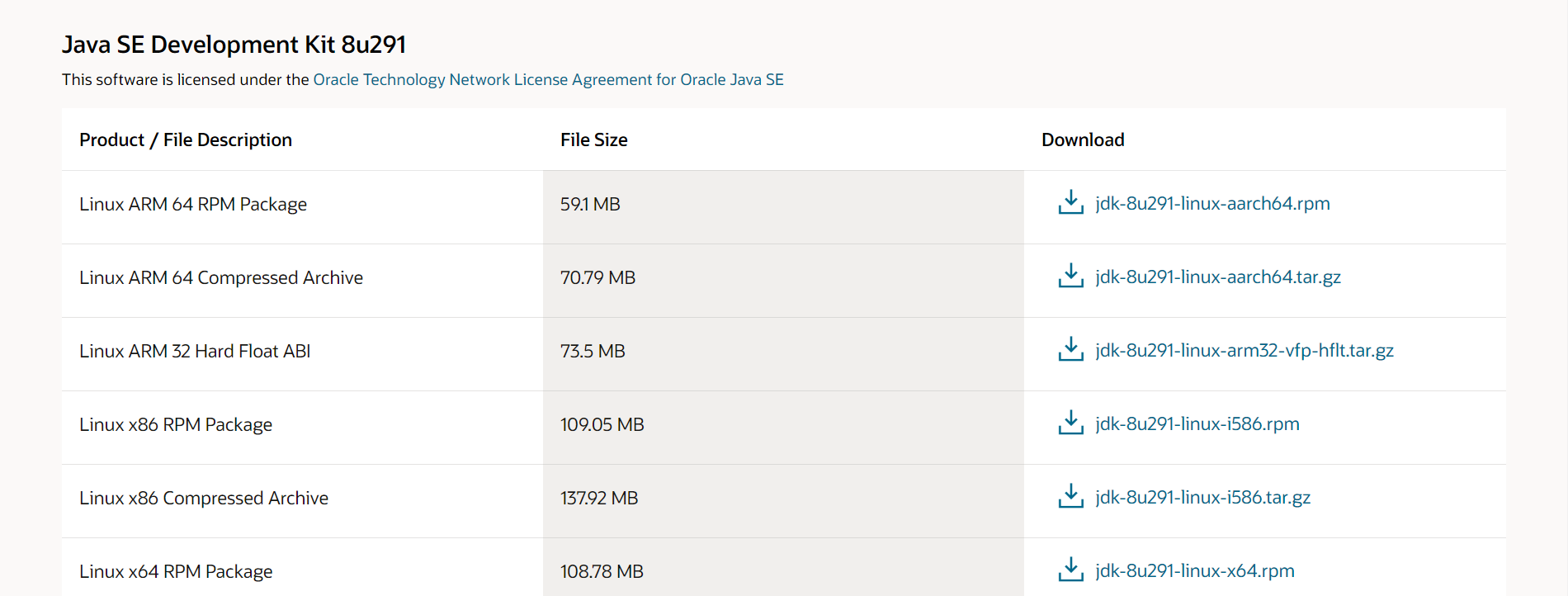Download jdk-8u291-linux-aarch64.rpm file link
1568x596 pixels.
(x=1212, y=204)
